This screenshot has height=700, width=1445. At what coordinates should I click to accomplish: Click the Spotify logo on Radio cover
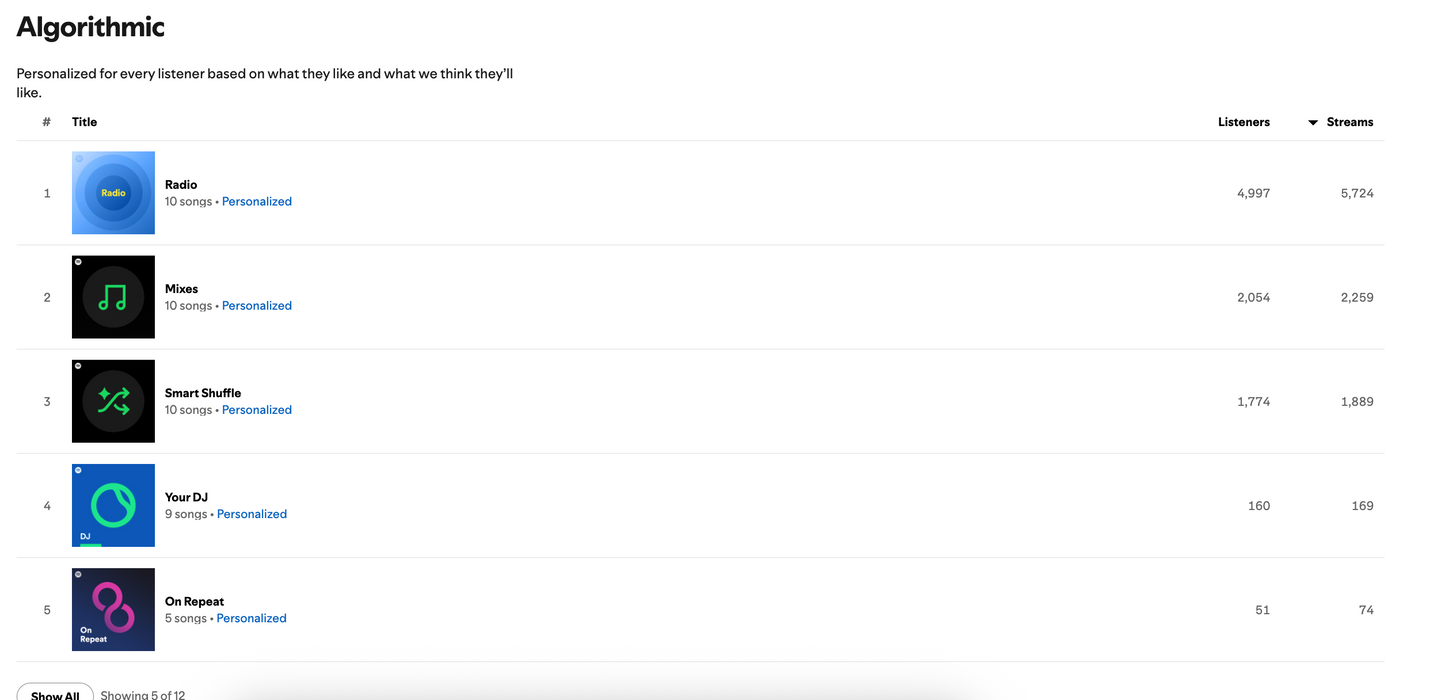point(80,158)
